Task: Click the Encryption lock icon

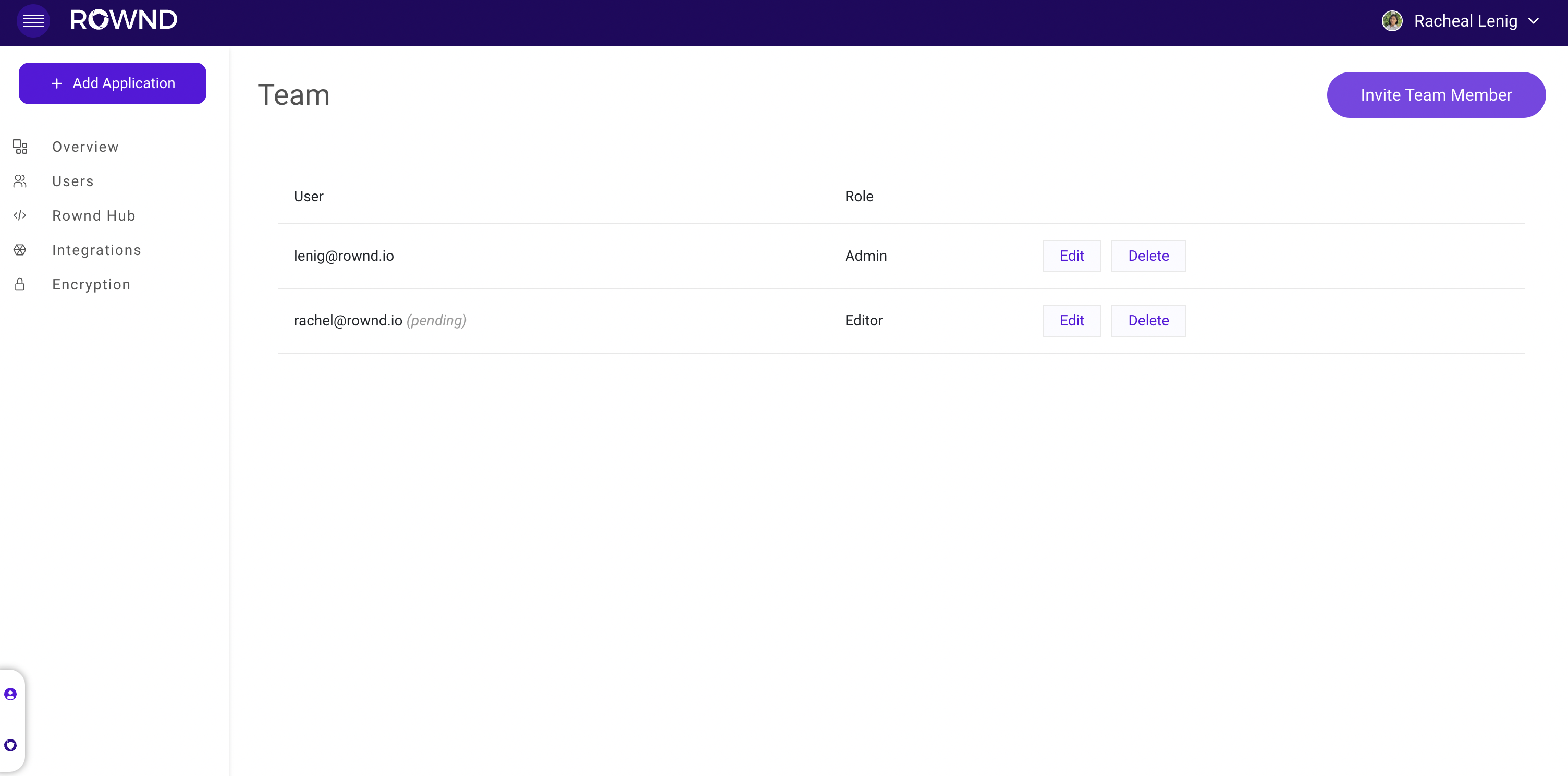Action: click(20, 284)
